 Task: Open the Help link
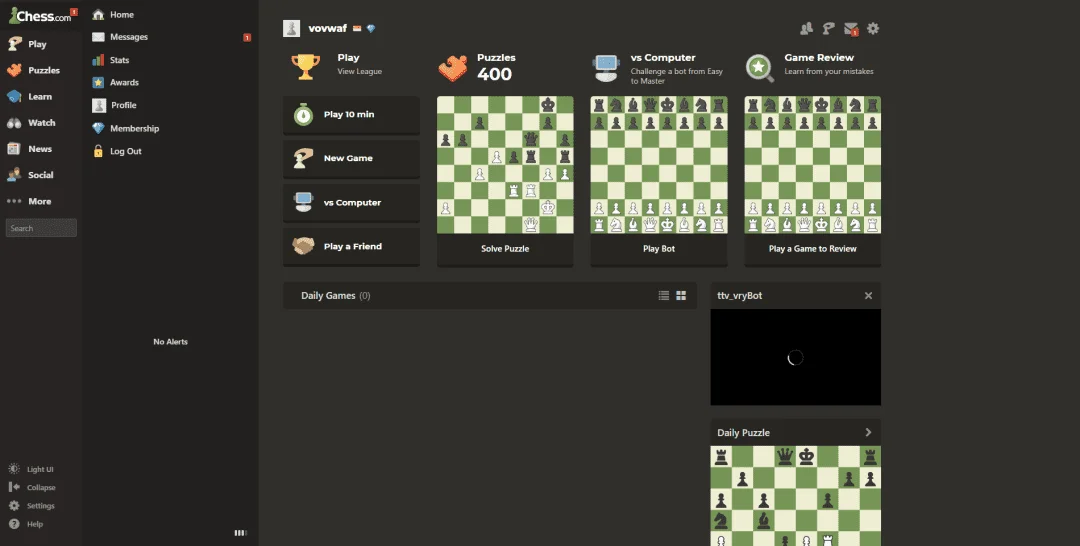coord(25,524)
